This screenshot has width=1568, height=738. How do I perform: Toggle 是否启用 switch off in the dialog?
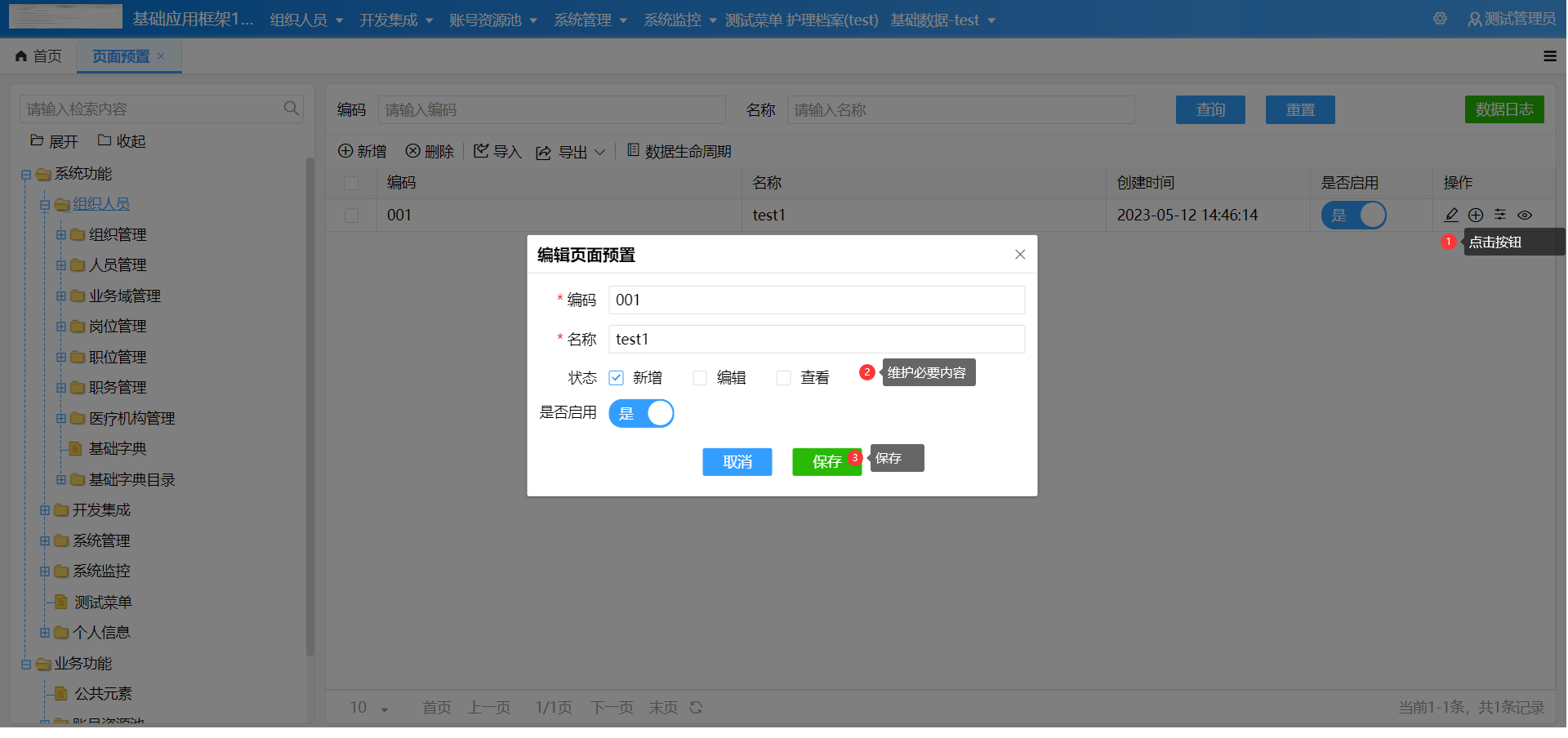pos(641,413)
